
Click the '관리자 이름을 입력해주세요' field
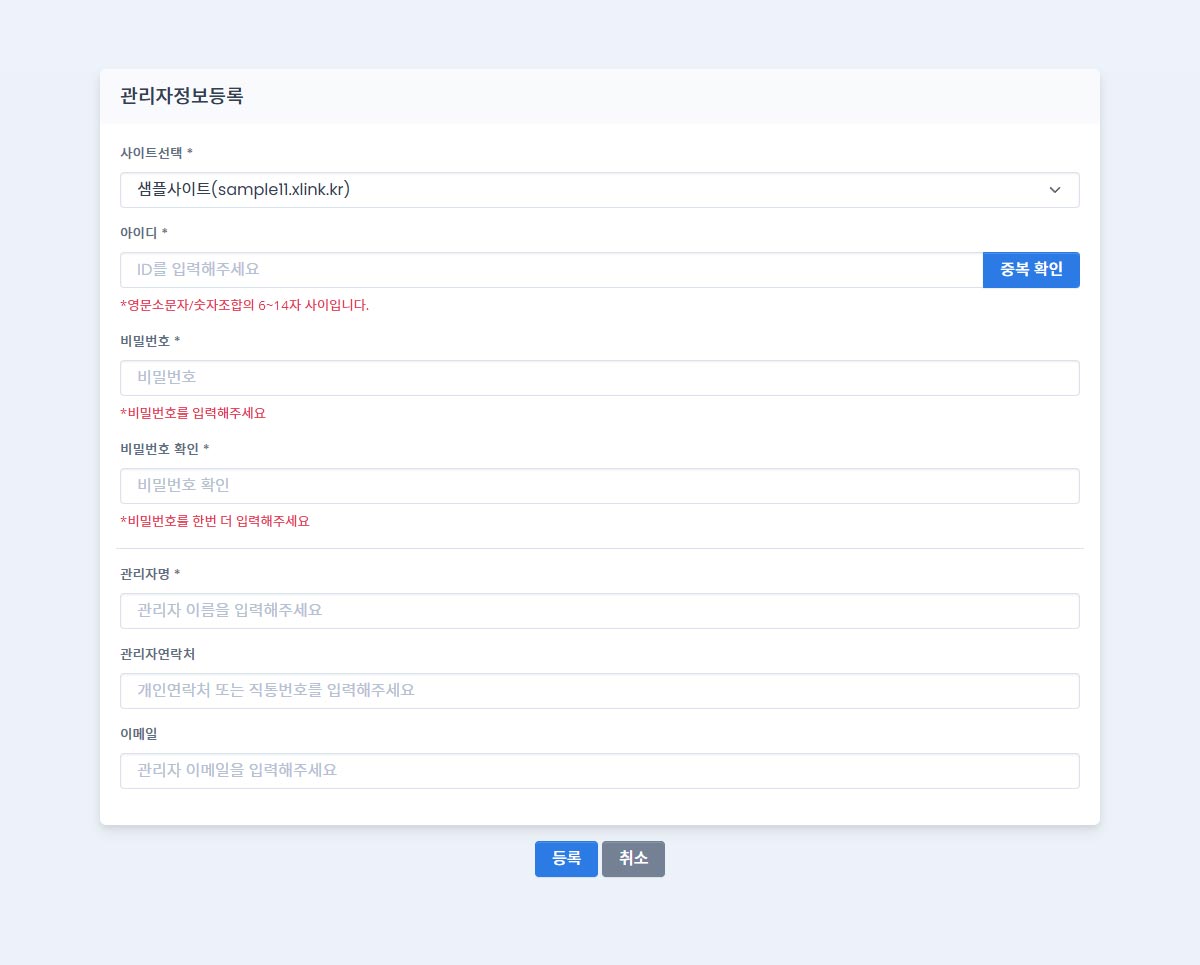599,611
